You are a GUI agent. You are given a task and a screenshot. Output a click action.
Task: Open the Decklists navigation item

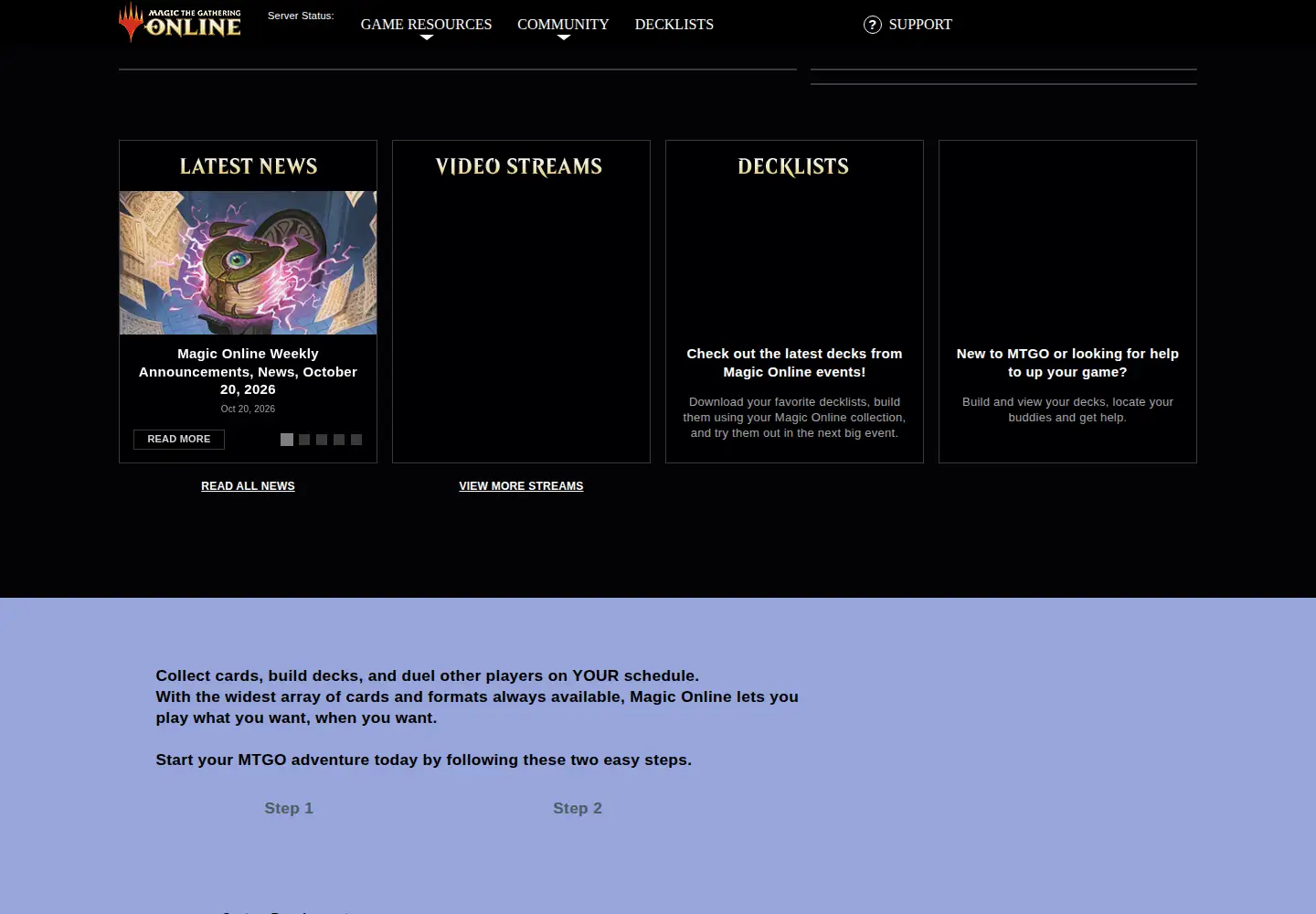click(x=674, y=25)
